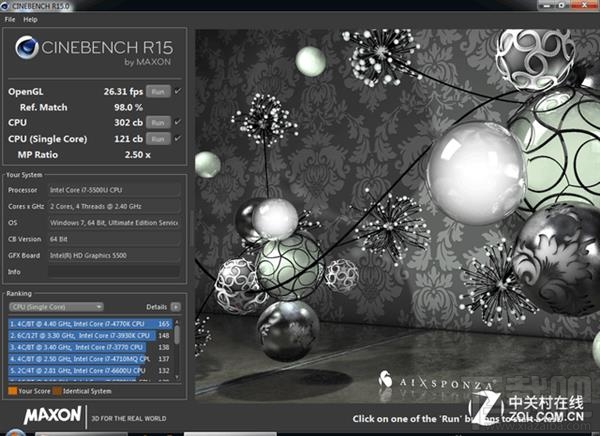Click the Info input field

tap(114, 271)
